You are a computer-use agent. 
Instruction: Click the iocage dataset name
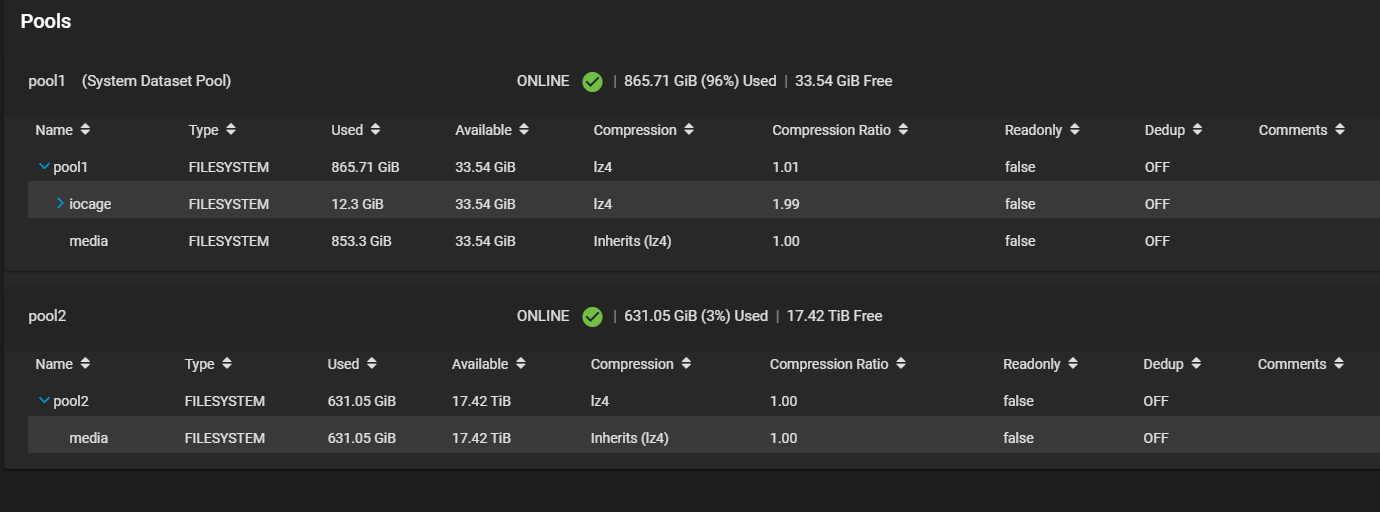90,204
